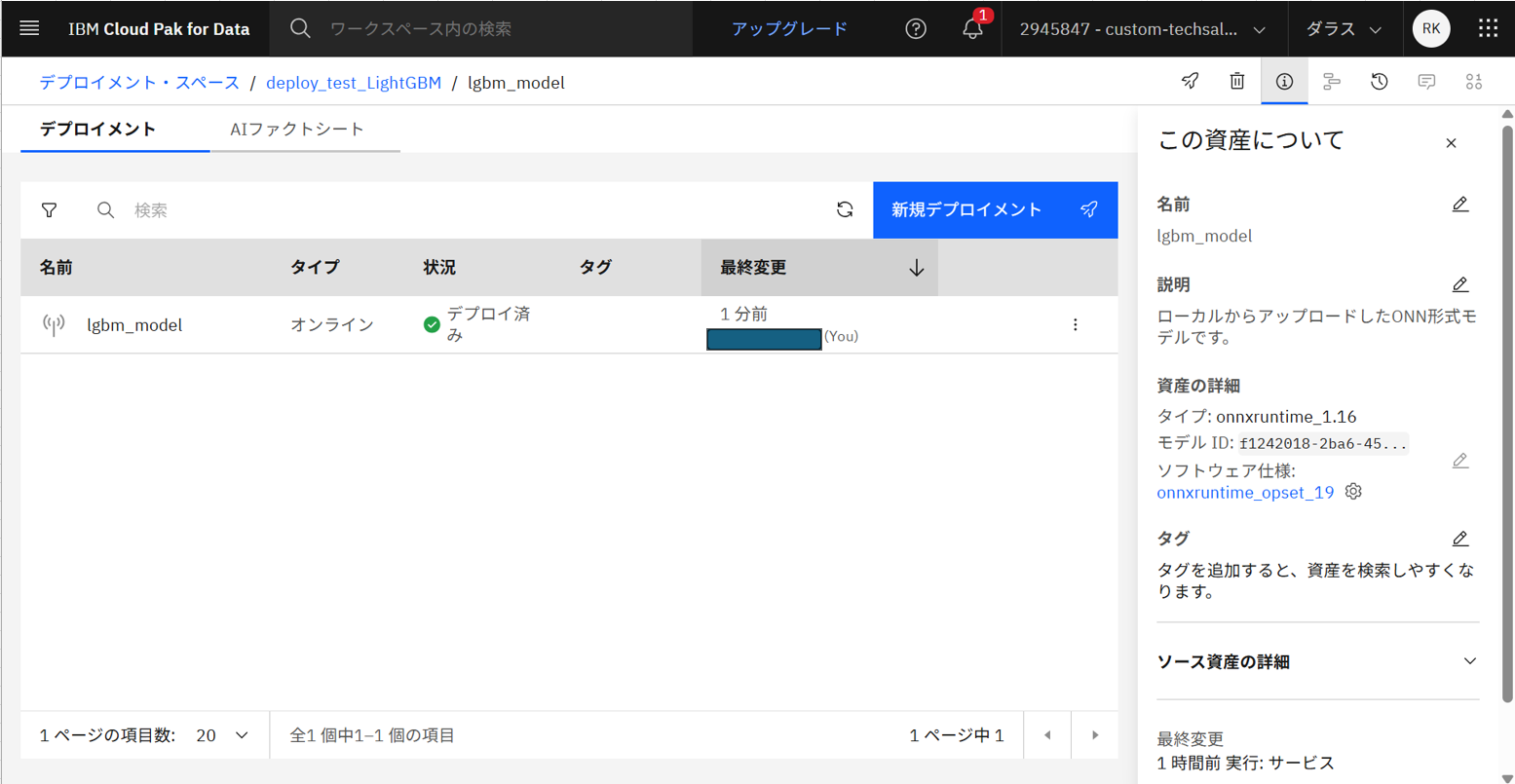The image size is (1515, 784).
Task: Open overflow menu for lgbm_model row
Action: (1075, 324)
